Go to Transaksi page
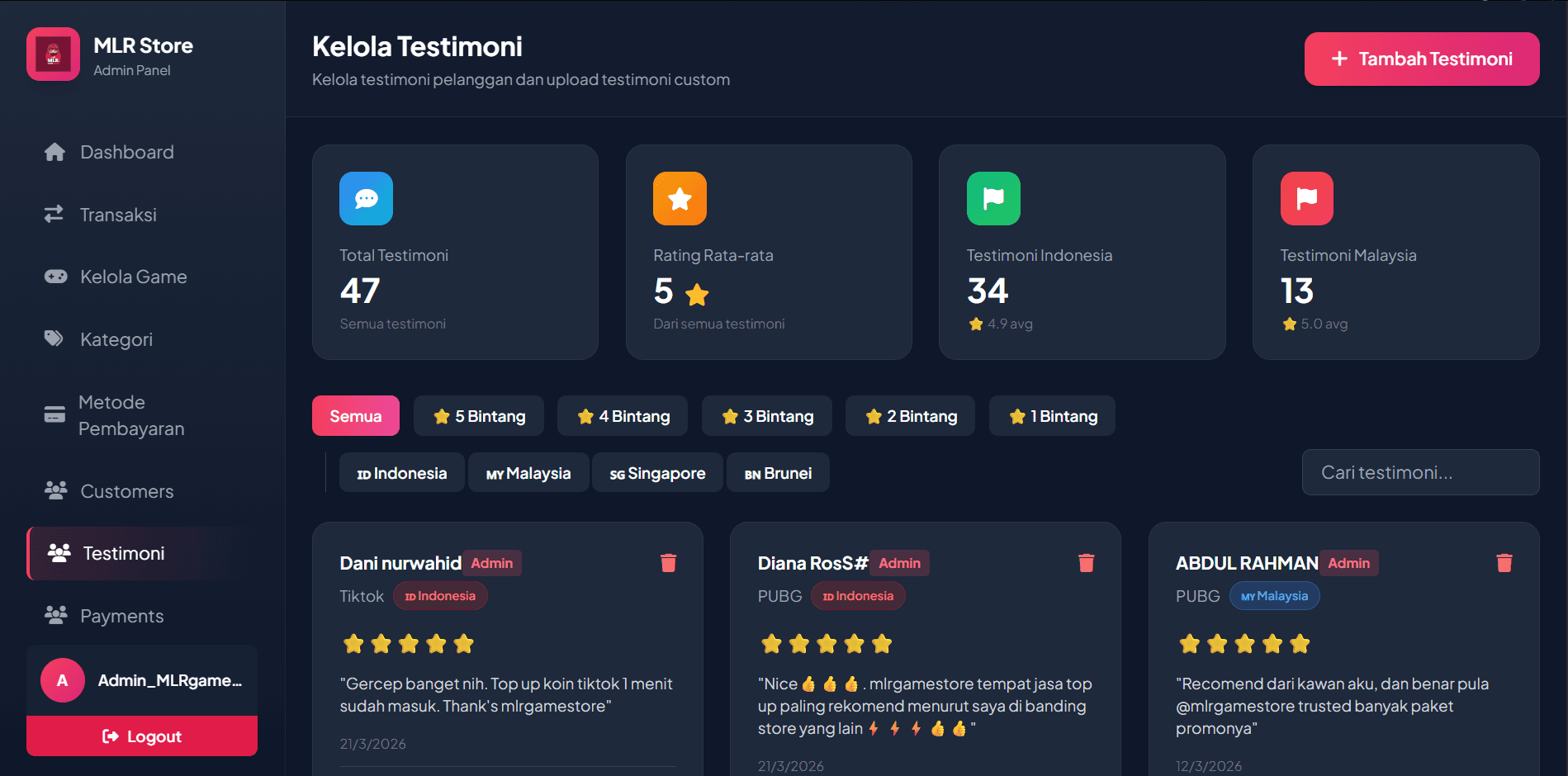Viewport: 1568px width, 776px height. [142, 215]
